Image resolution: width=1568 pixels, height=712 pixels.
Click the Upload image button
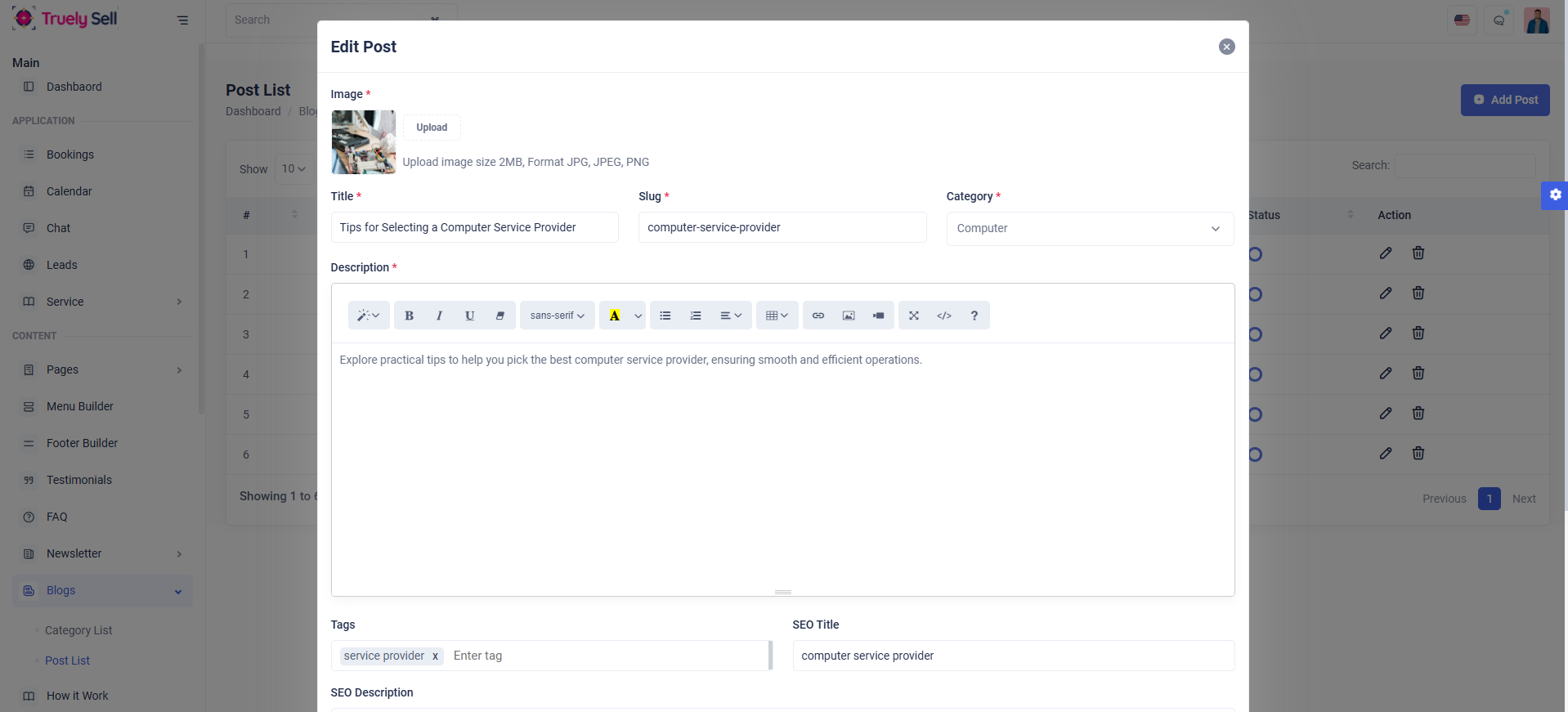(432, 128)
